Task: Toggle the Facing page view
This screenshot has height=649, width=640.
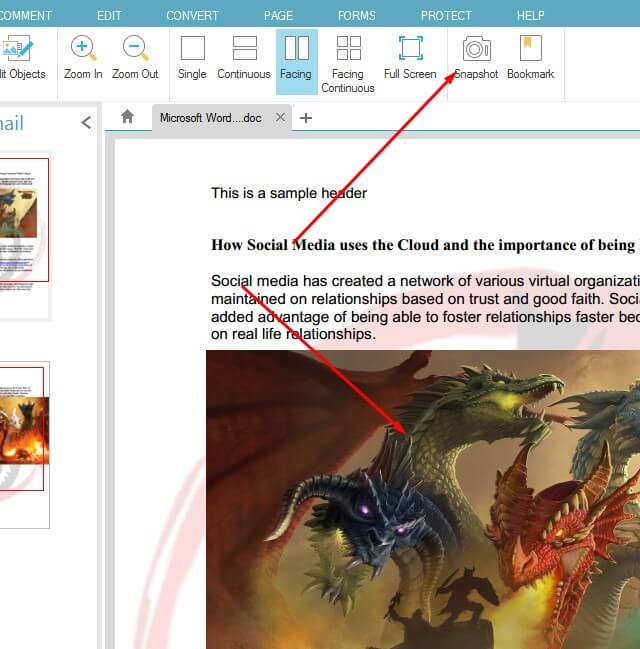Action: click(x=296, y=61)
